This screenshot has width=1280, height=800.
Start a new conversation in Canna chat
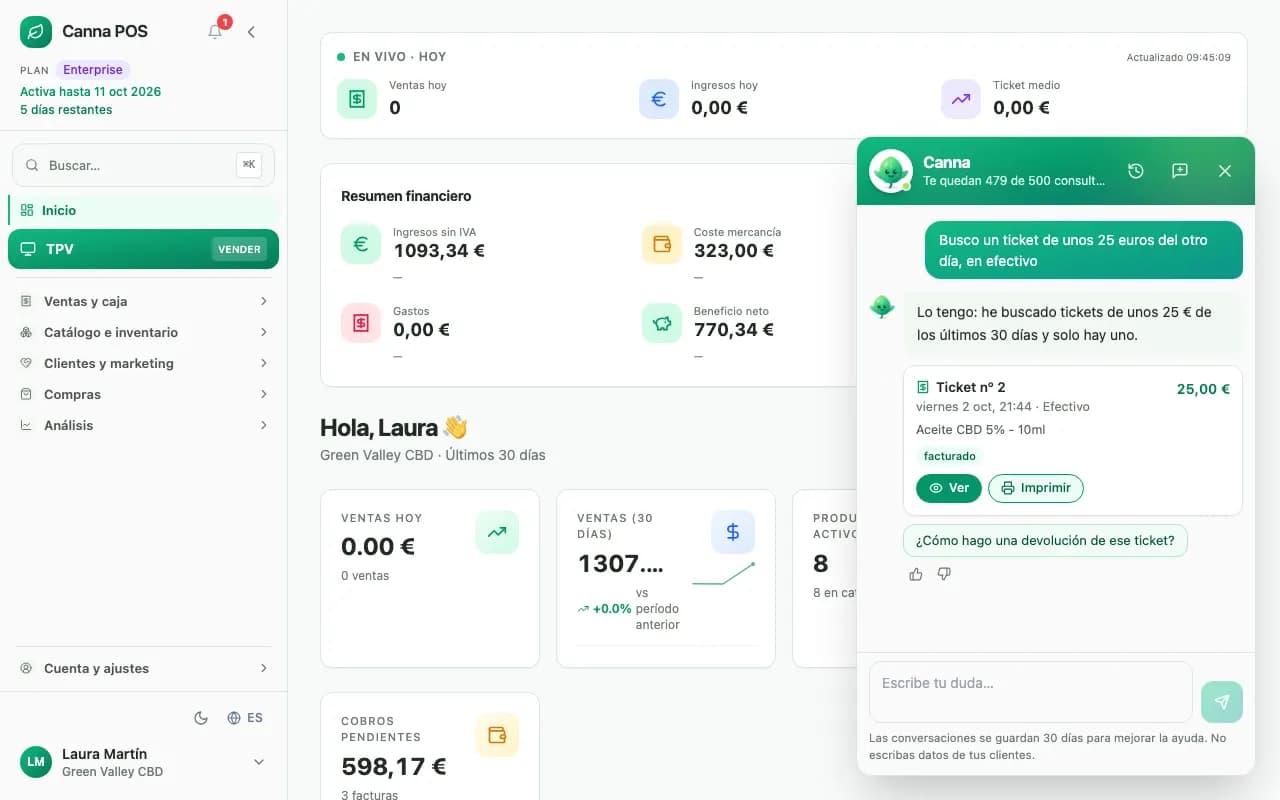click(x=1180, y=171)
